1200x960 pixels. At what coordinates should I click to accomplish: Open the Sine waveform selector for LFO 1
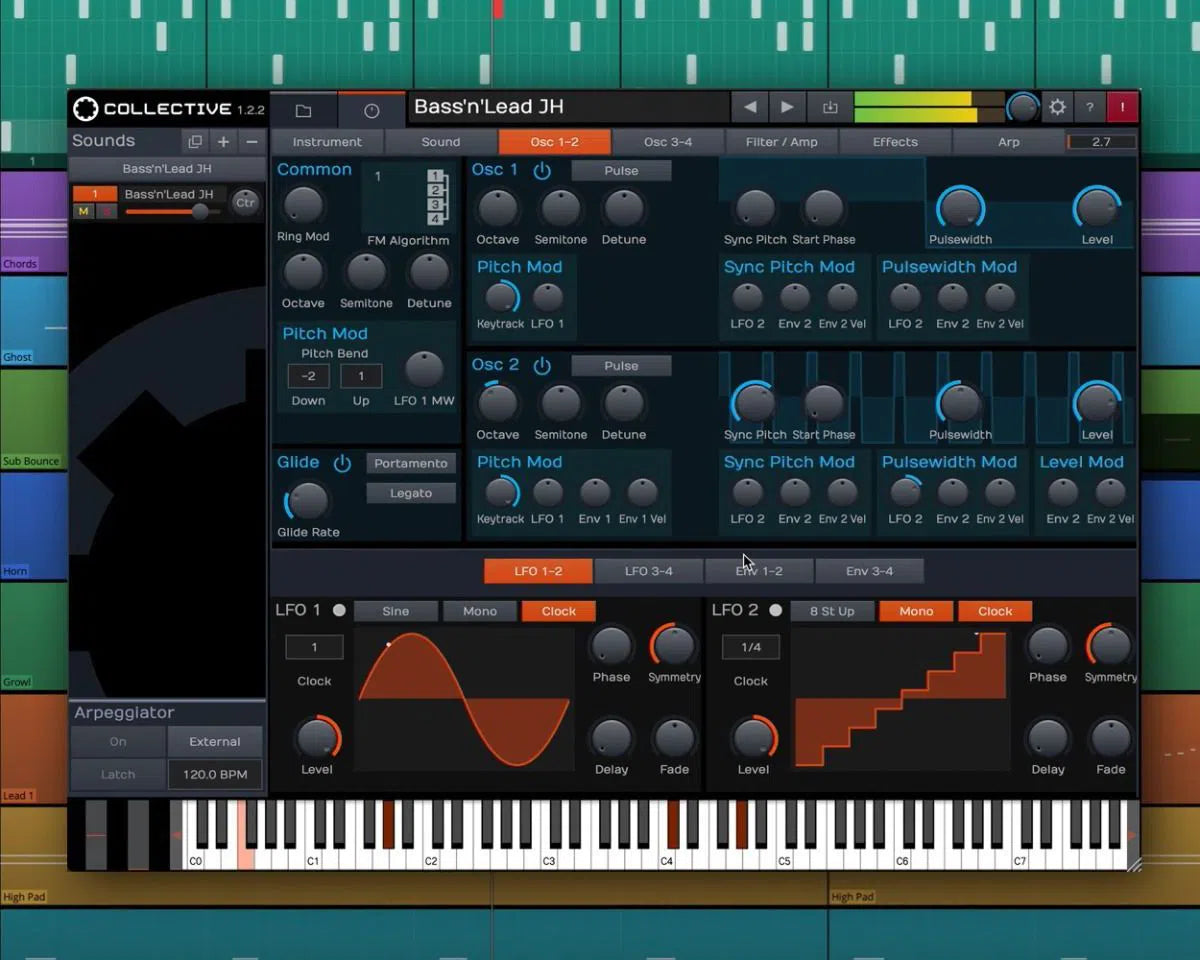click(398, 611)
